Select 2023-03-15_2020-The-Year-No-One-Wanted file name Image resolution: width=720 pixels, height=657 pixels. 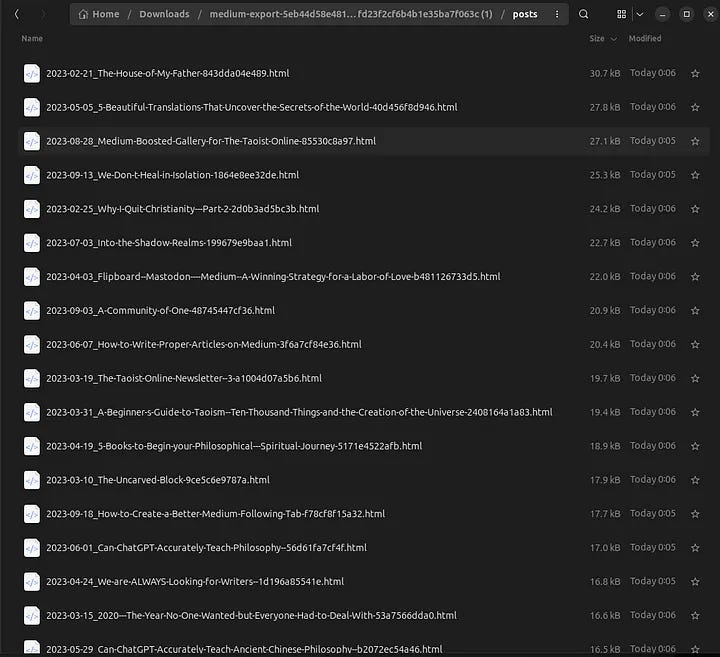(251, 616)
